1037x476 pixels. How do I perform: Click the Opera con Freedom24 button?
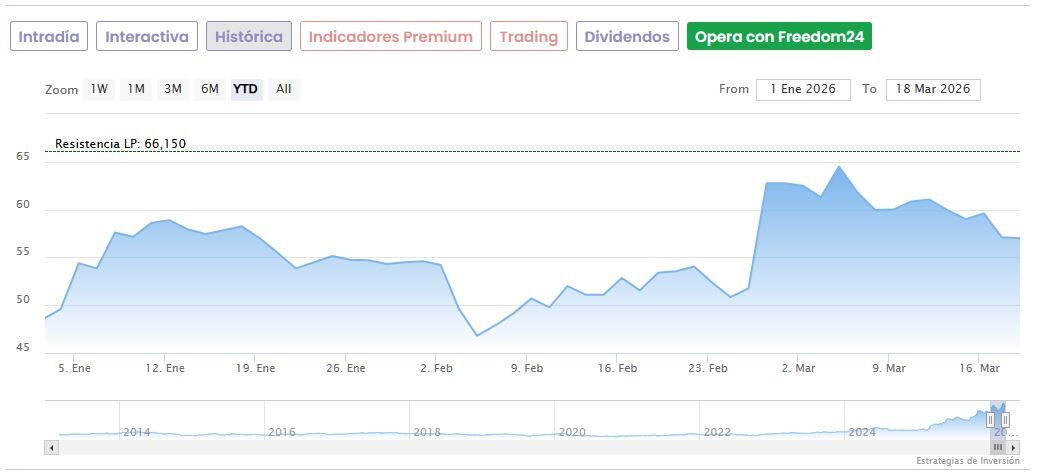click(779, 37)
